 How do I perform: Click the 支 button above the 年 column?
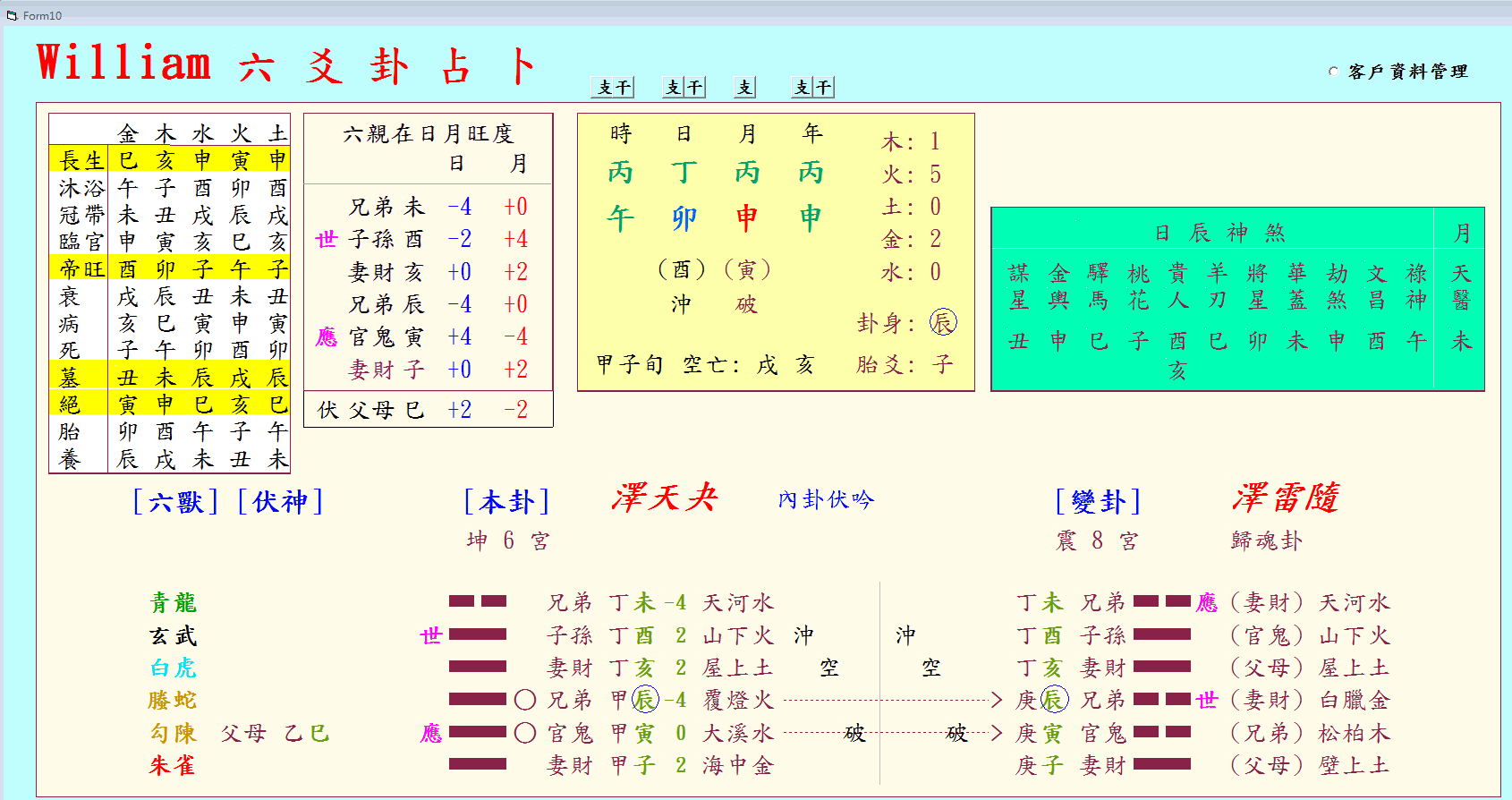[803, 87]
